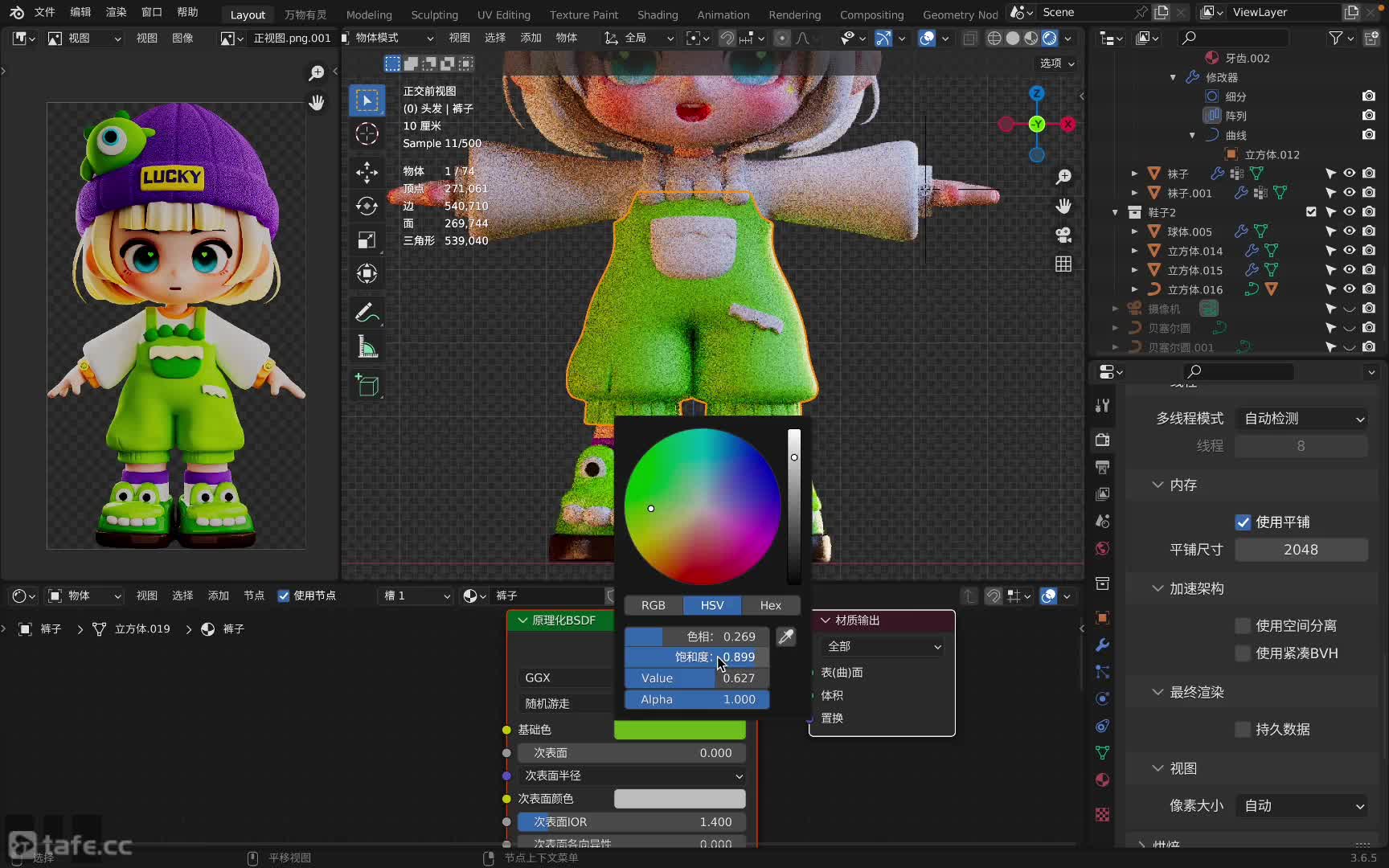Image resolution: width=1389 pixels, height=868 pixels.
Task: Open 文件 menu
Action: pos(45,12)
